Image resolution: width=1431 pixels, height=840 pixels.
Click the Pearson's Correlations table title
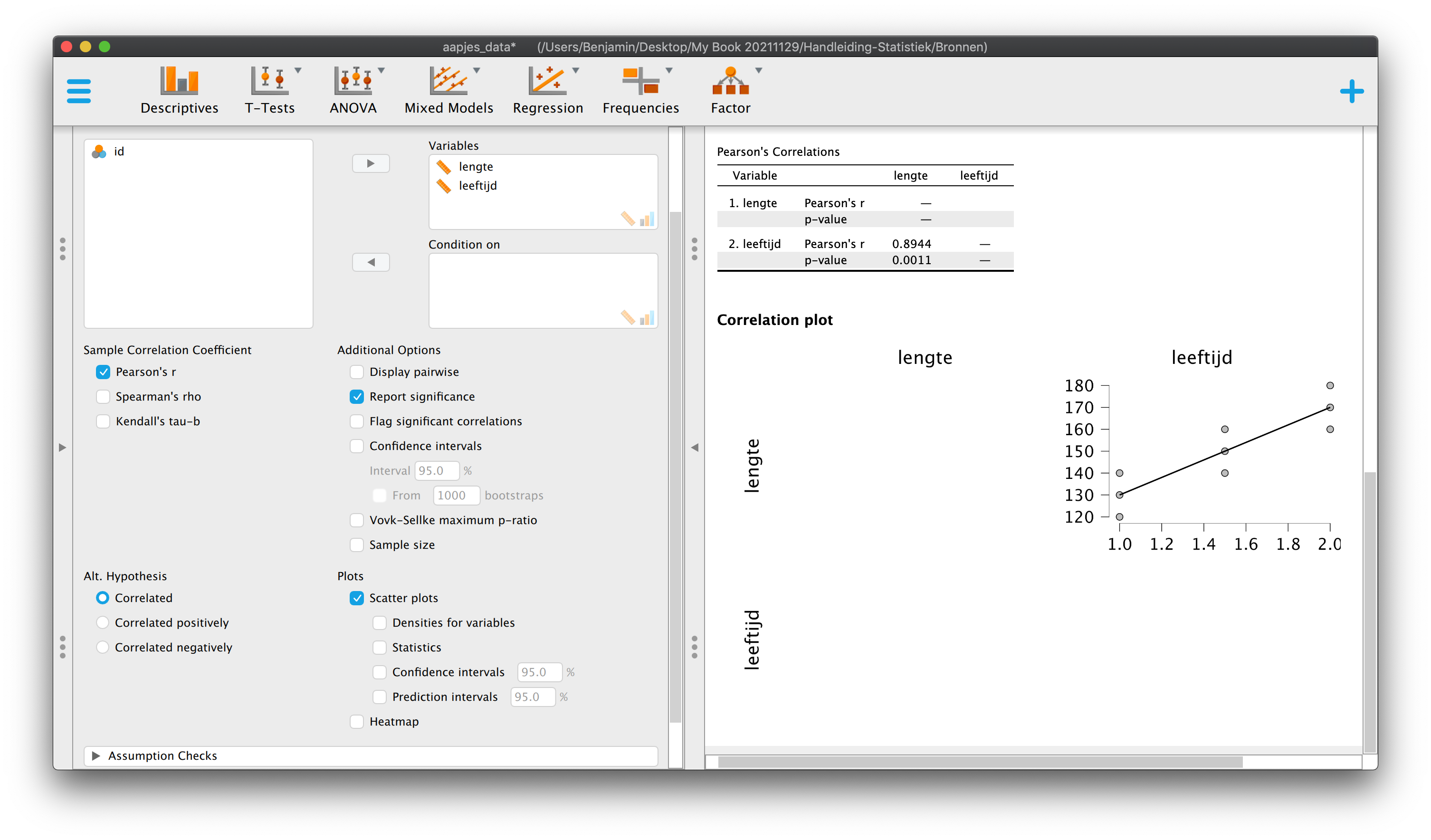click(778, 152)
